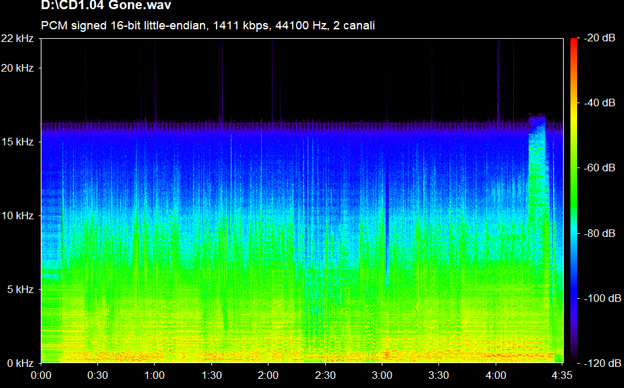
Task: Click the 5 kHz frequency axis label
Action: point(20,289)
